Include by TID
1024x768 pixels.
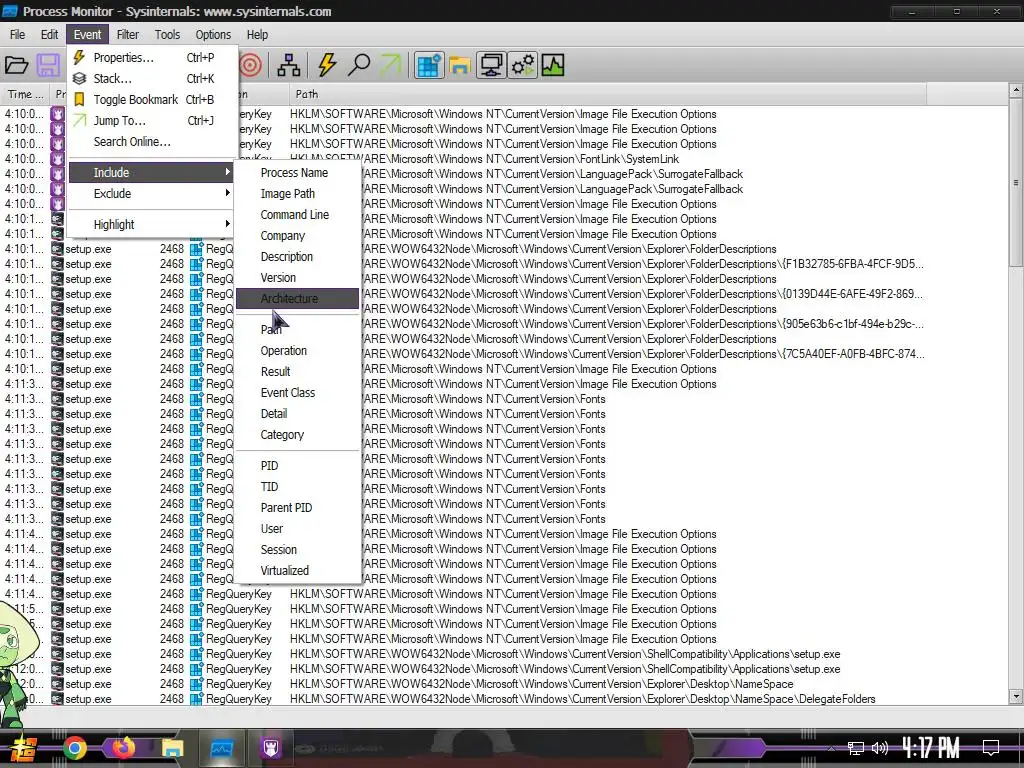point(297,486)
